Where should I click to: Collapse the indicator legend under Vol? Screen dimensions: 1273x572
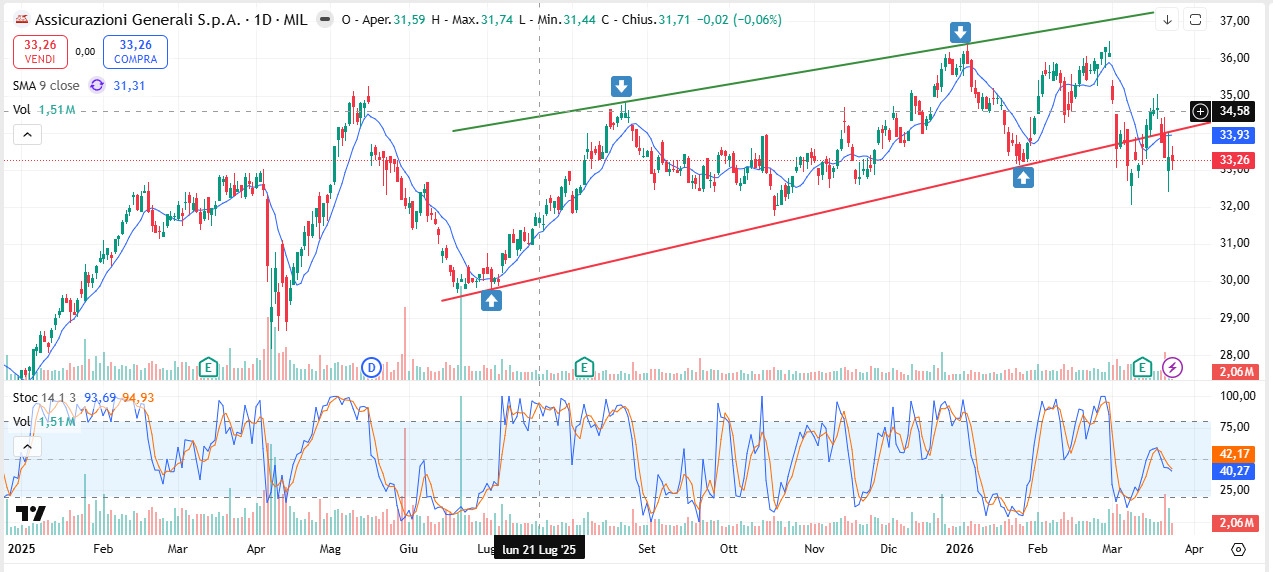coord(26,135)
